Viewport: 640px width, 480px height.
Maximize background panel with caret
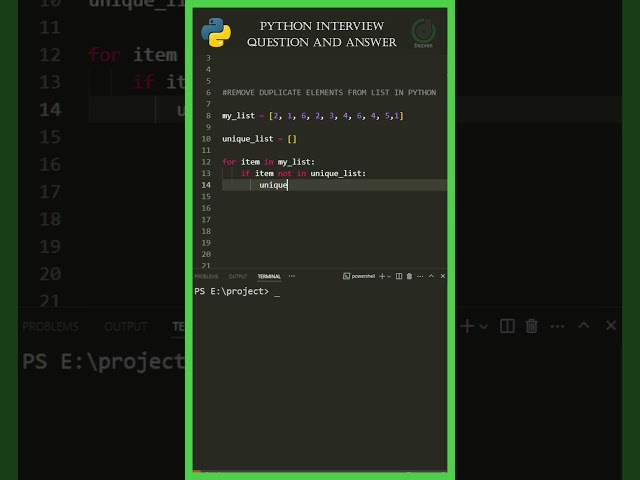[584, 325]
